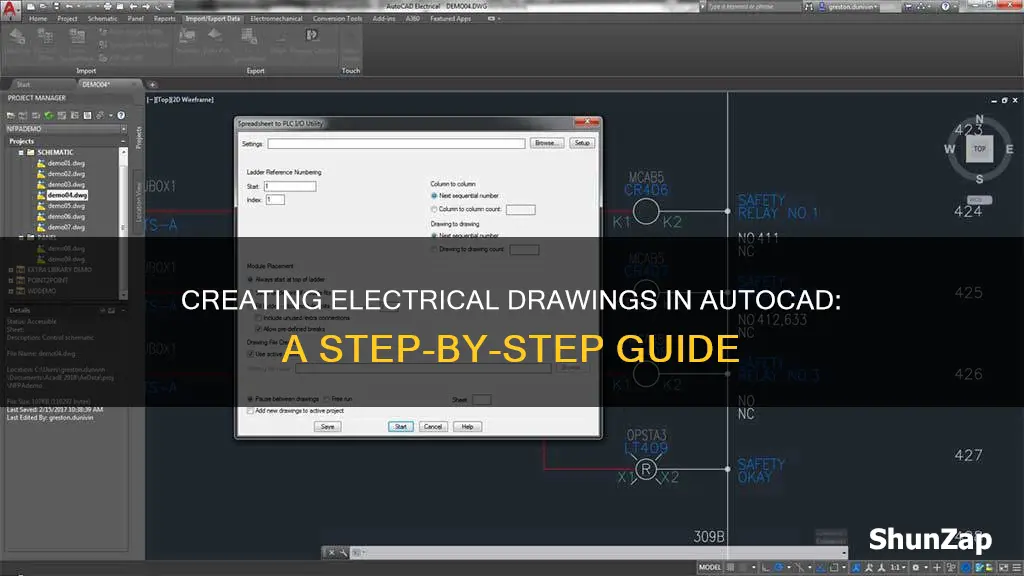Image resolution: width=1024 pixels, height=576 pixels.
Task: Open the Electromechanical ribbon tab
Action: (x=277, y=19)
